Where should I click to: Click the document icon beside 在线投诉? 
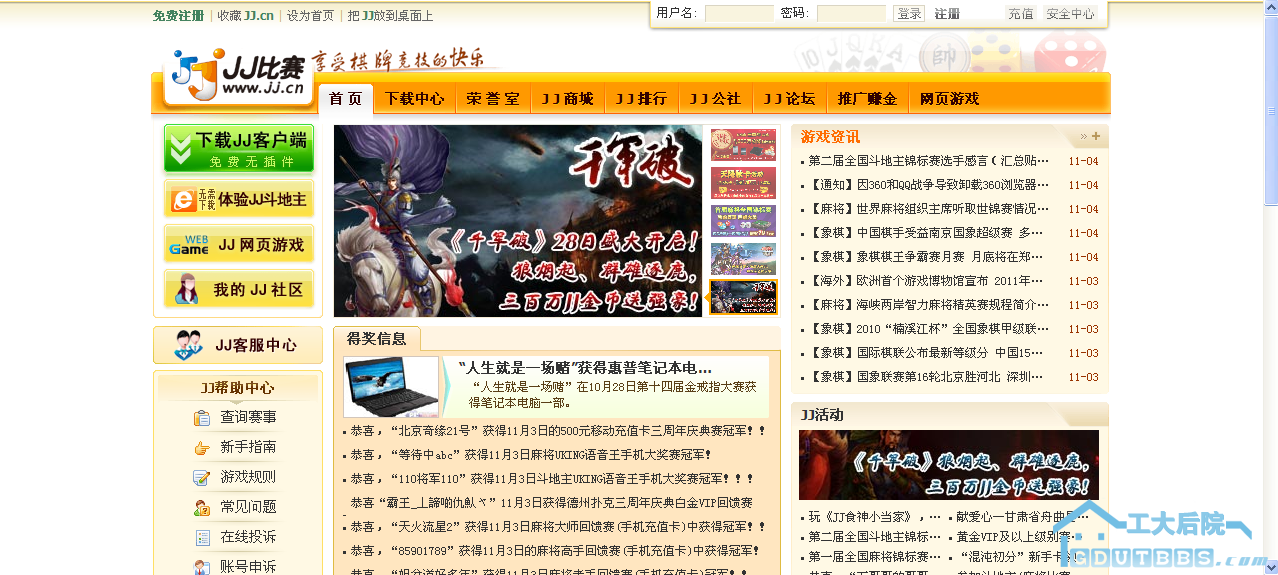coord(202,538)
